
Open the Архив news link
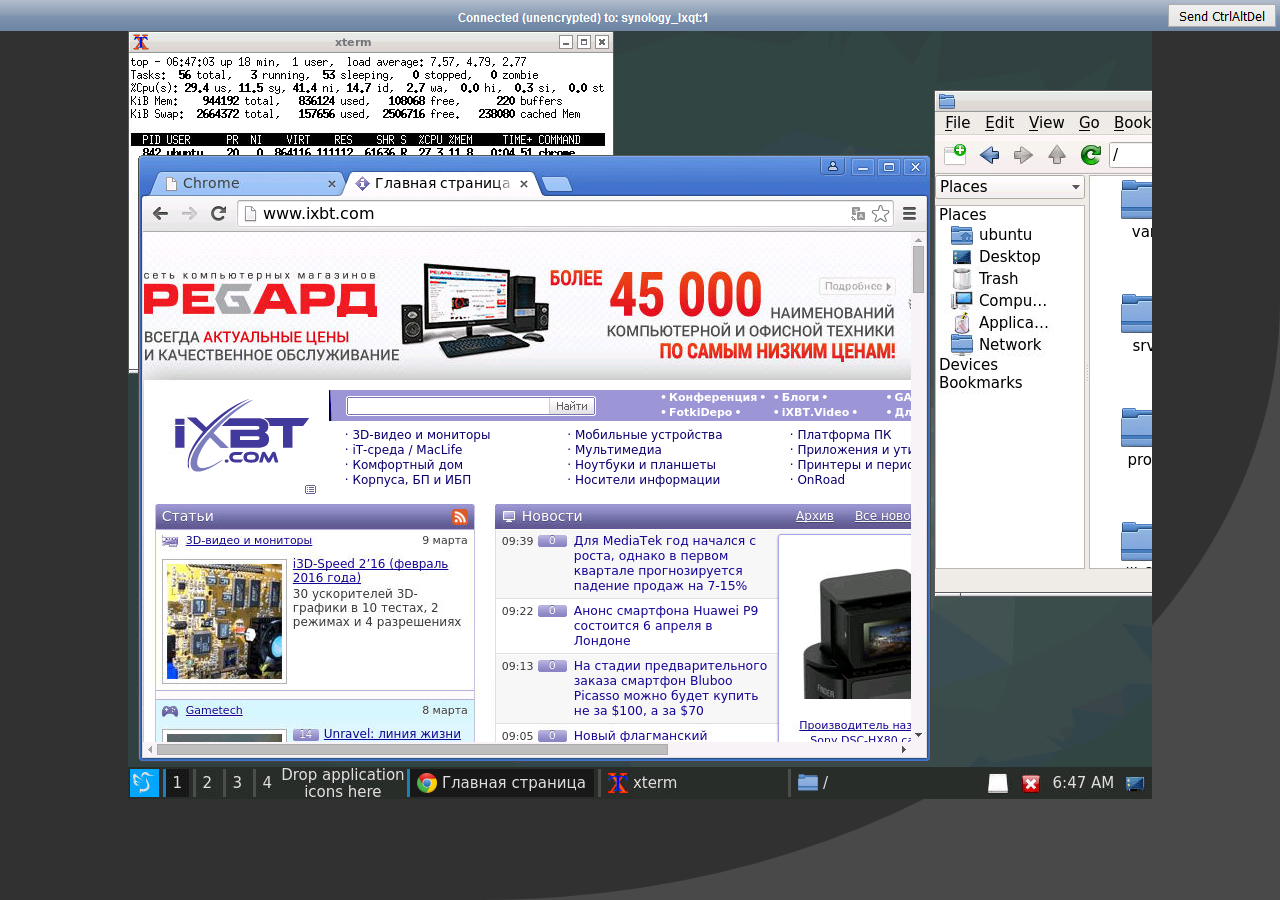pos(814,516)
